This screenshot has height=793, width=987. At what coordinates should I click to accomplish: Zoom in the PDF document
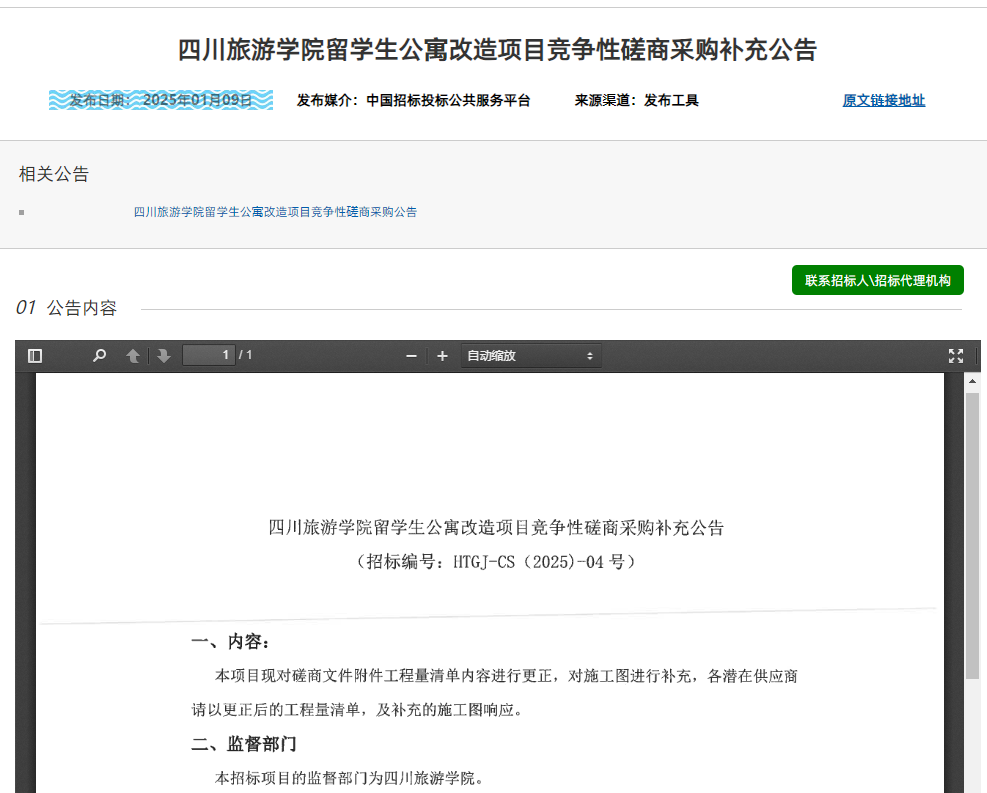pyautogui.click(x=443, y=356)
